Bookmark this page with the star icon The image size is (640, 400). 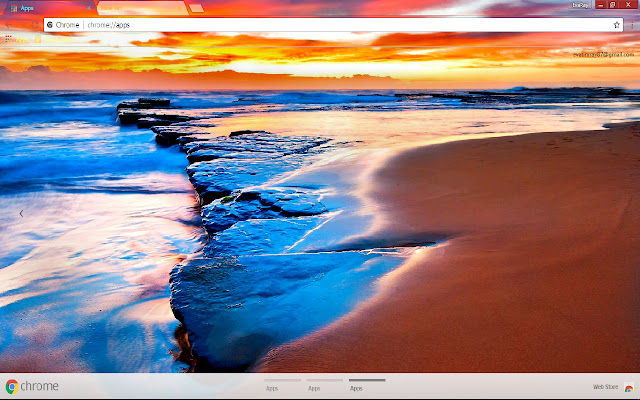click(616, 25)
